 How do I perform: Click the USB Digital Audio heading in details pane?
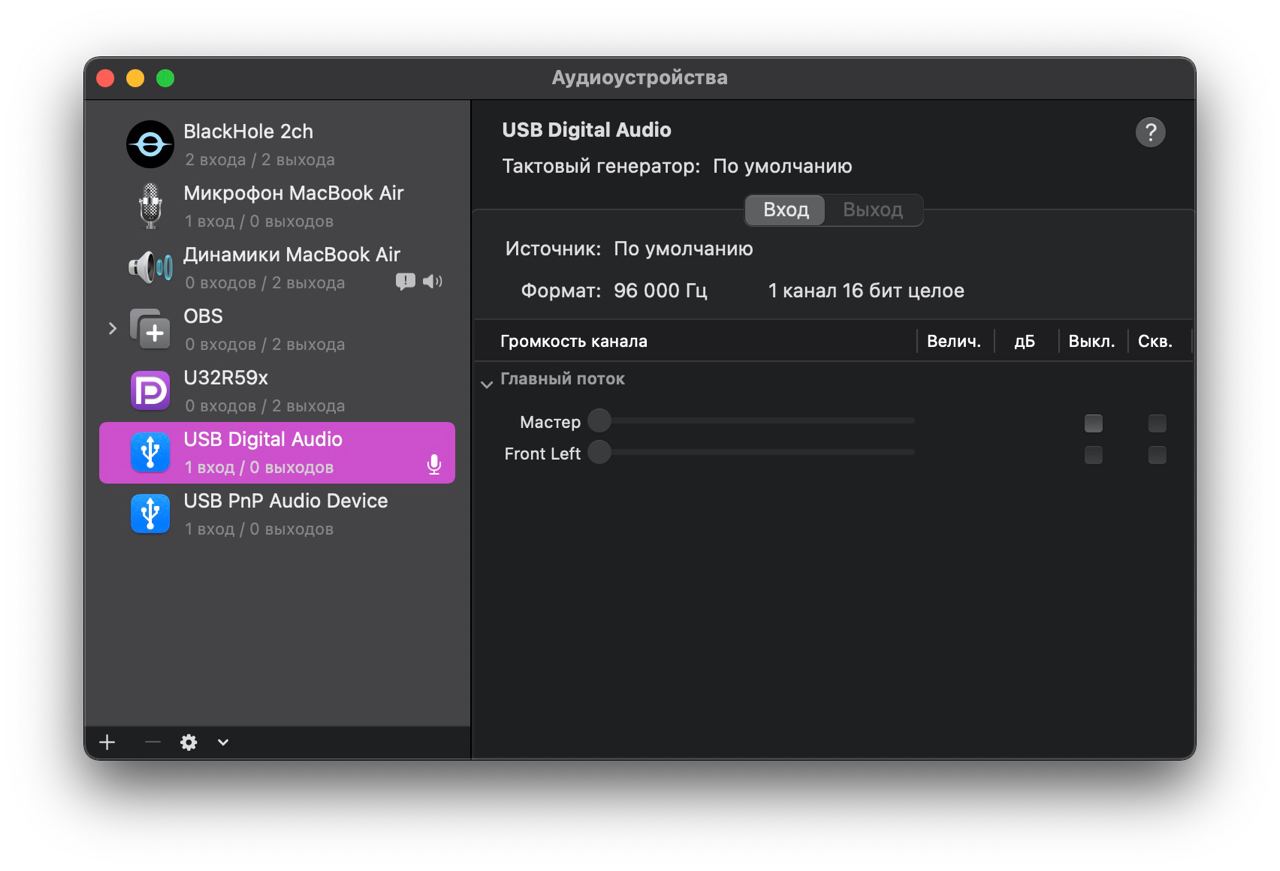pyautogui.click(x=587, y=130)
